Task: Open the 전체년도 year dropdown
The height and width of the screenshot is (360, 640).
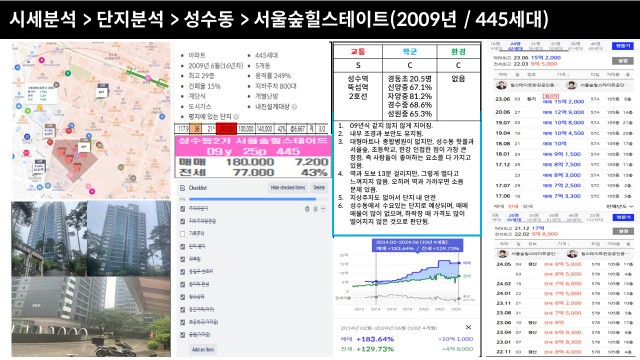Action: click(620, 207)
